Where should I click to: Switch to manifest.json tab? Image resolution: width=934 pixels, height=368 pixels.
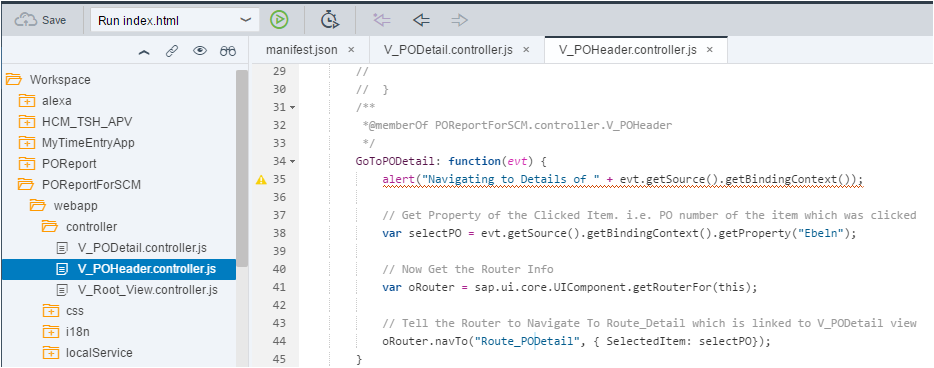pyautogui.click(x=301, y=50)
